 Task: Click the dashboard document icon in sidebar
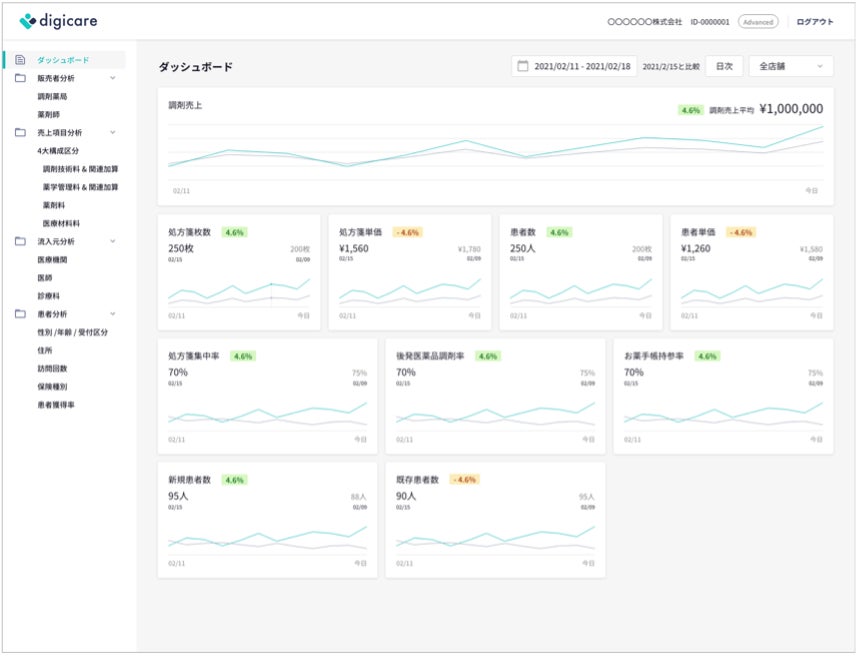tap(20, 60)
